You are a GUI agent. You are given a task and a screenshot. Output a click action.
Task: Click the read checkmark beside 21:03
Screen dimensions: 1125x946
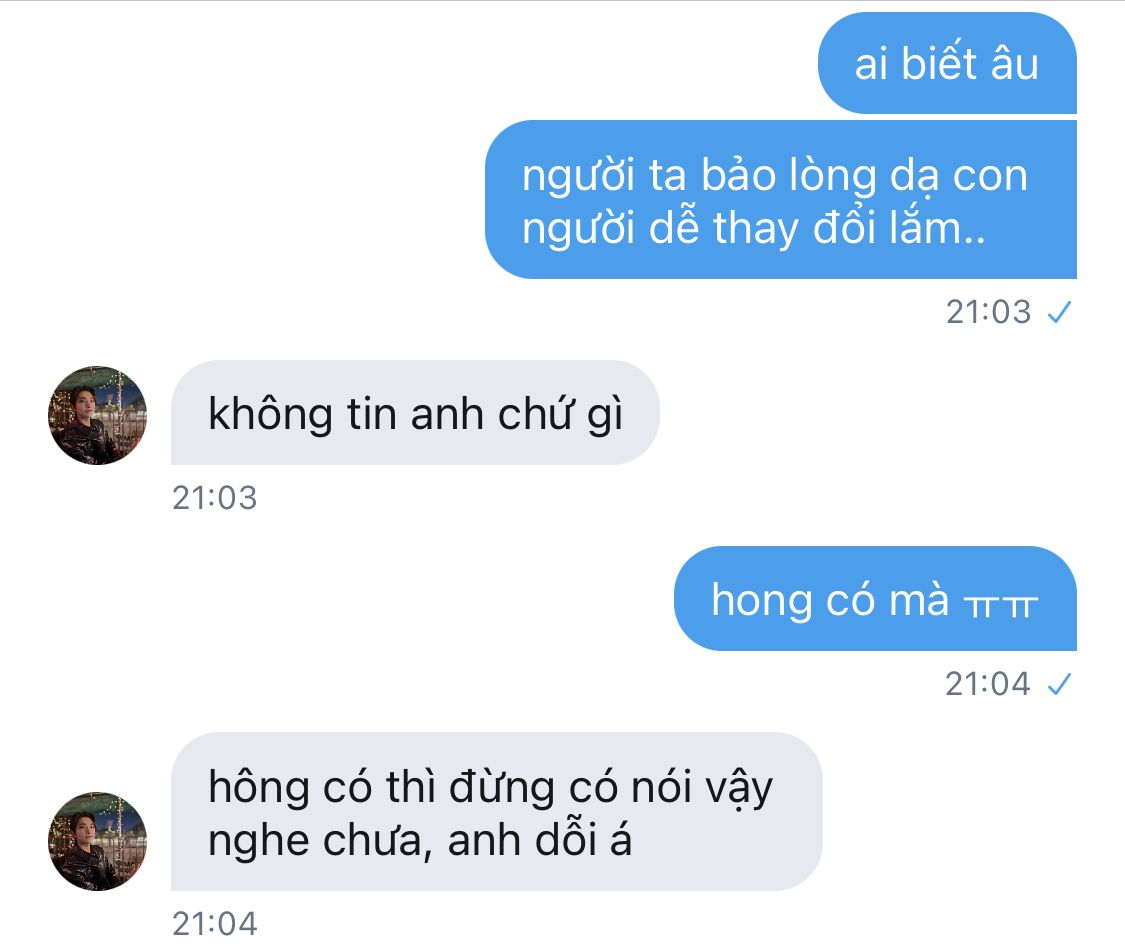[1059, 312]
